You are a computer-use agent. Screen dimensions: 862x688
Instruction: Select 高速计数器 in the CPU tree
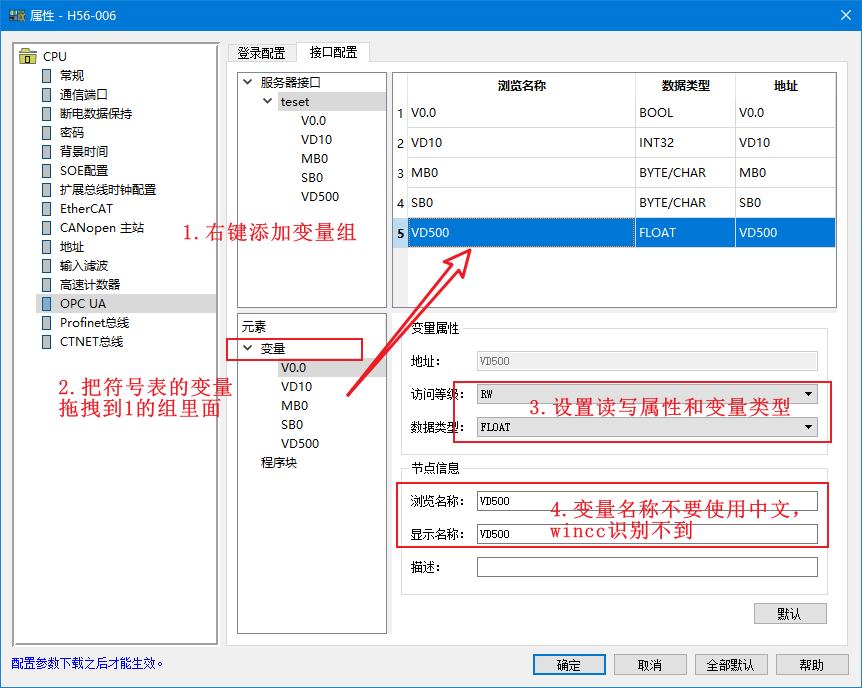pyautogui.click(x=90, y=284)
